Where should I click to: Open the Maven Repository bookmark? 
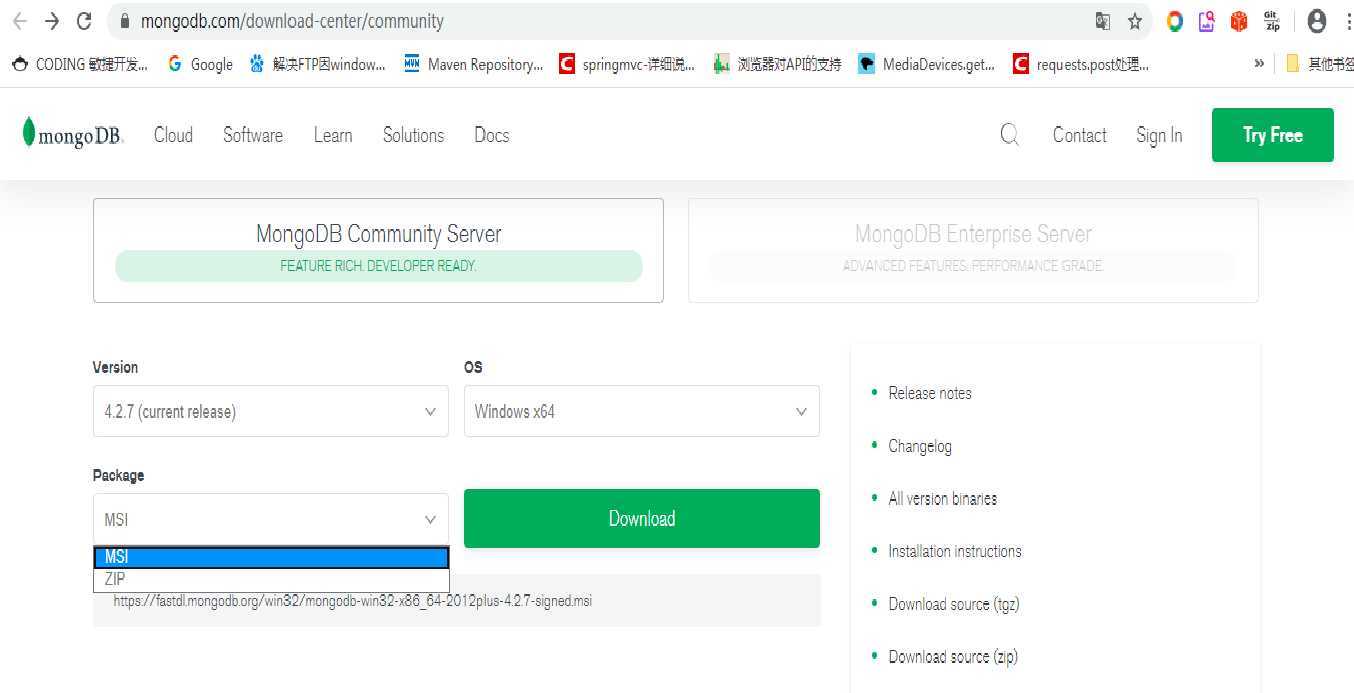click(x=474, y=64)
